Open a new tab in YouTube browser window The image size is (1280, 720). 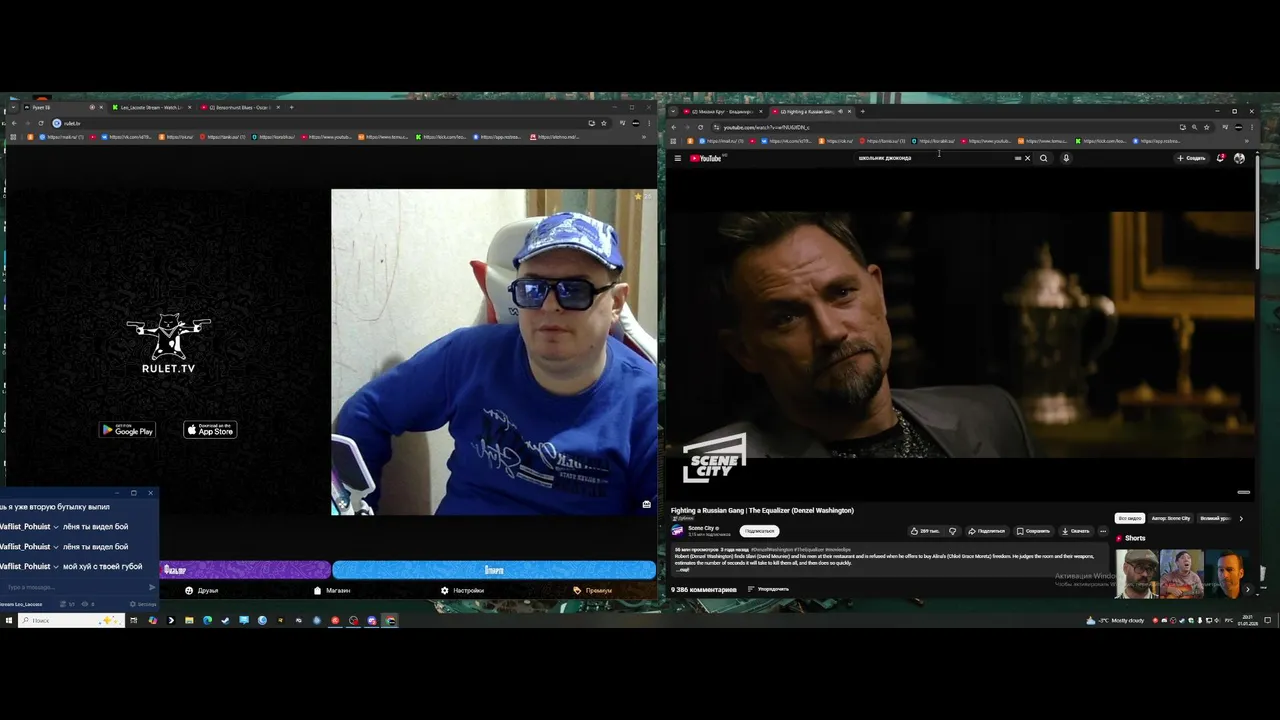(862, 111)
